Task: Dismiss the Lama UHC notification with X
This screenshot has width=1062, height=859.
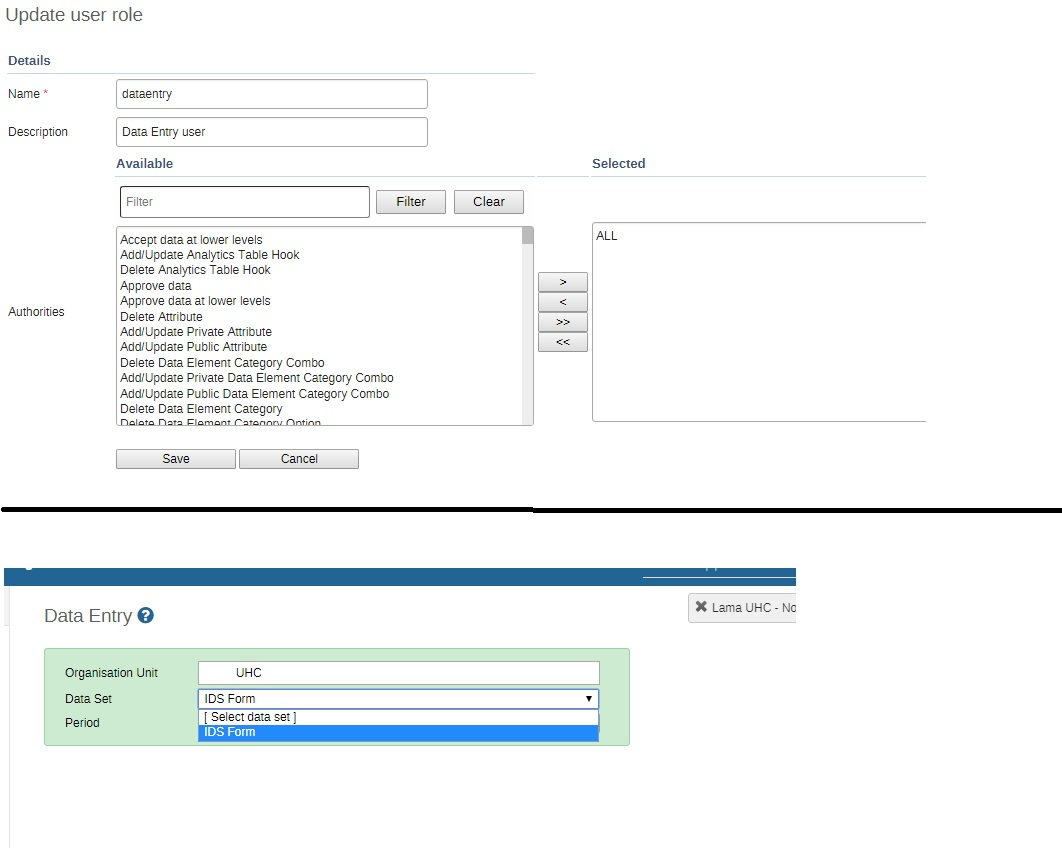Action: 701,607
